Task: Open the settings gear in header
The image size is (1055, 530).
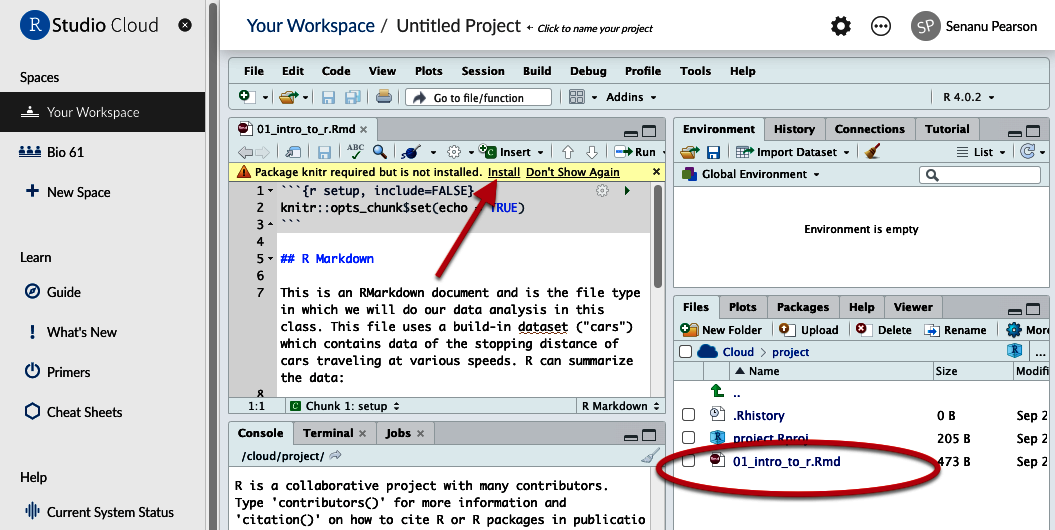Action: pyautogui.click(x=840, y=26)
